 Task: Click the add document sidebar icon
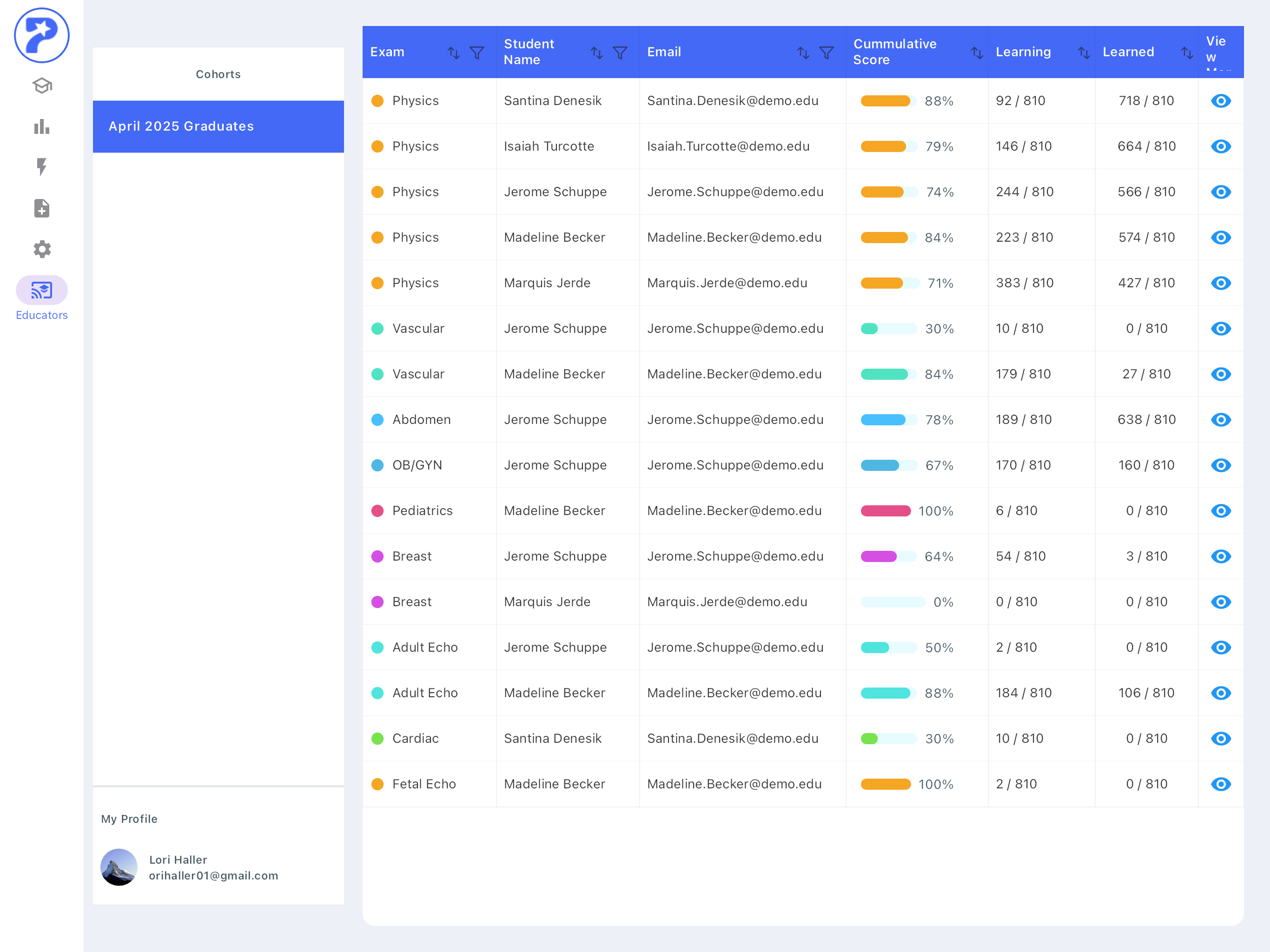pyautogui.click(x=41, y=208)
